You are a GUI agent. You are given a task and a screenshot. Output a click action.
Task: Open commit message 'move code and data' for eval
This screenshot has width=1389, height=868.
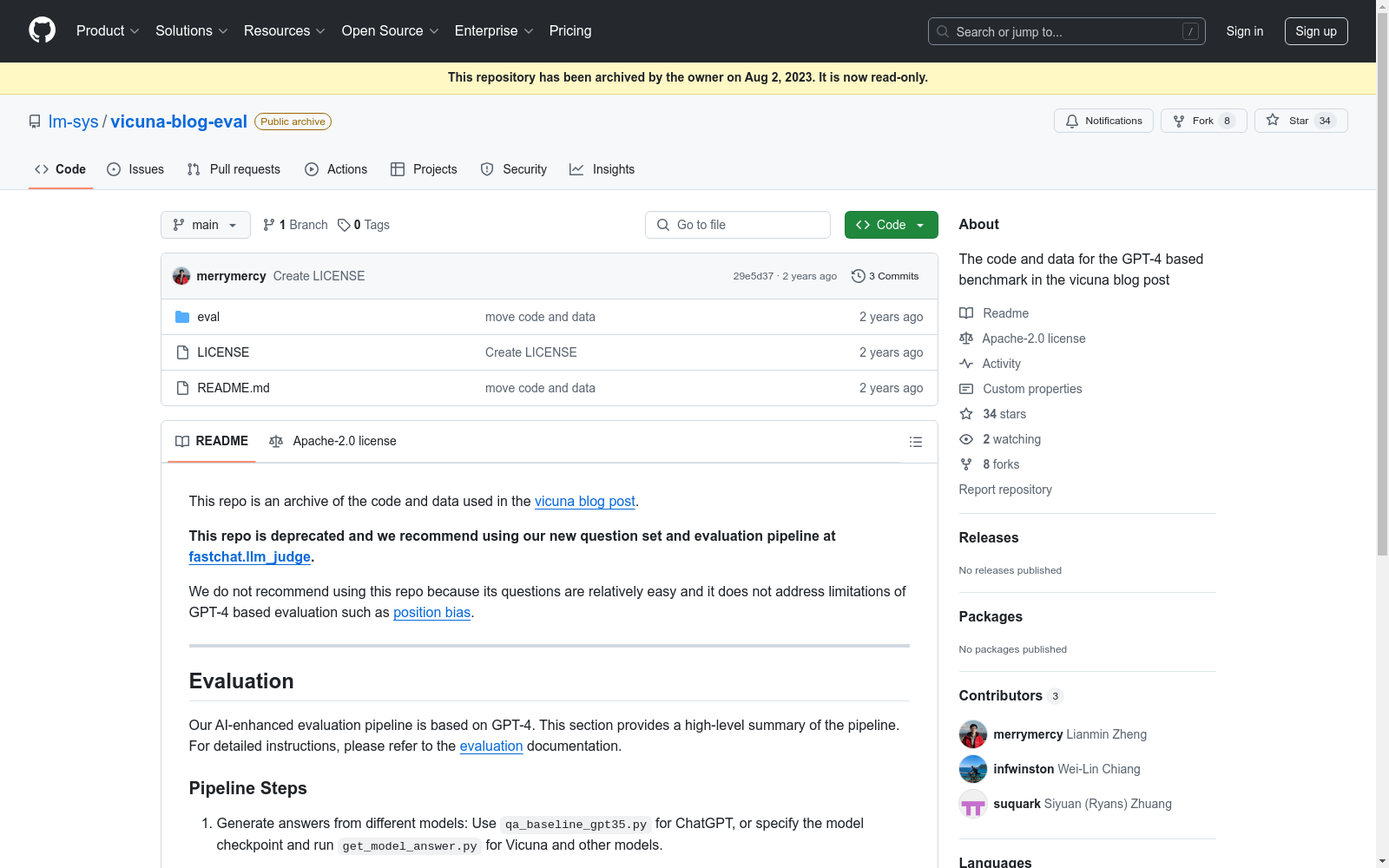click(x=540, y=317)
